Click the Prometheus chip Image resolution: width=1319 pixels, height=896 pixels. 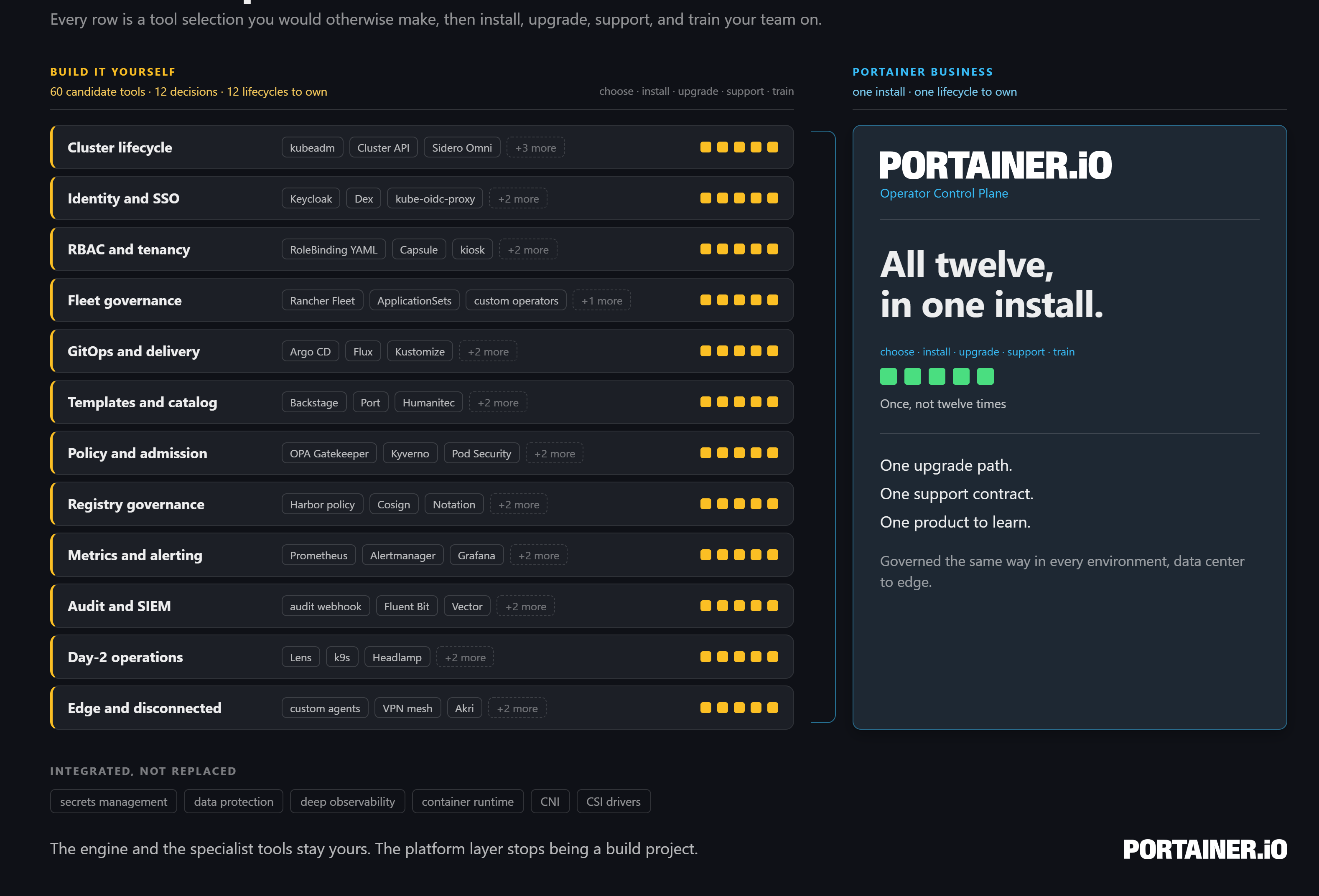(318, 555)
